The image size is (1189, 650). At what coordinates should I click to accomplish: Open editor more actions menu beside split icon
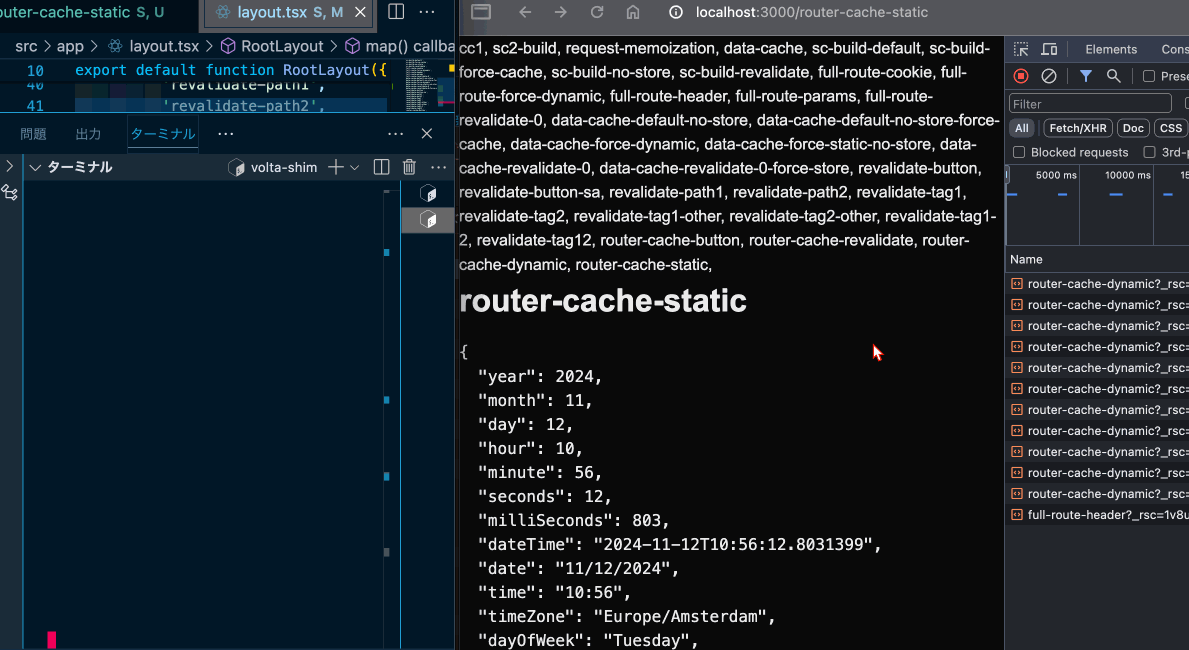coord(427,11)
